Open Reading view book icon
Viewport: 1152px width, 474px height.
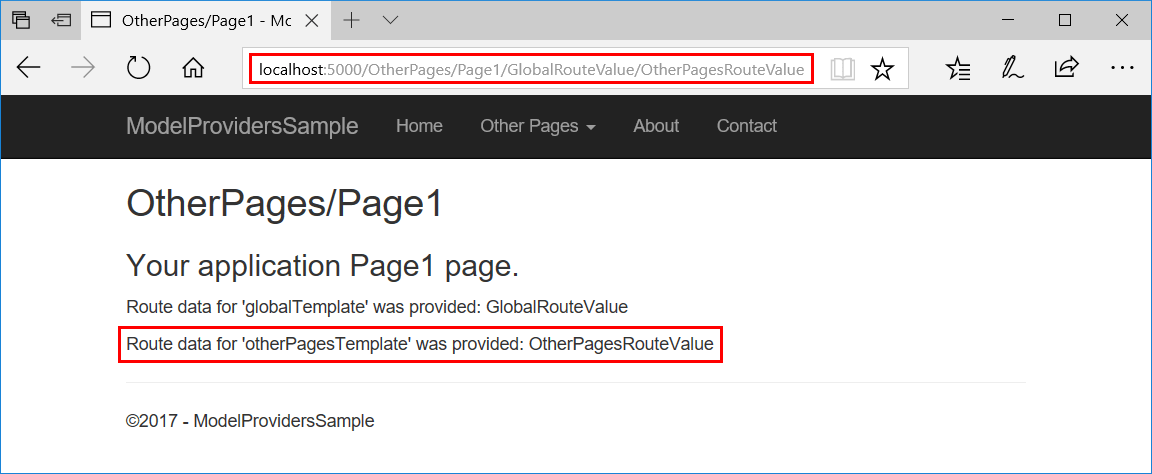point(843,70)
